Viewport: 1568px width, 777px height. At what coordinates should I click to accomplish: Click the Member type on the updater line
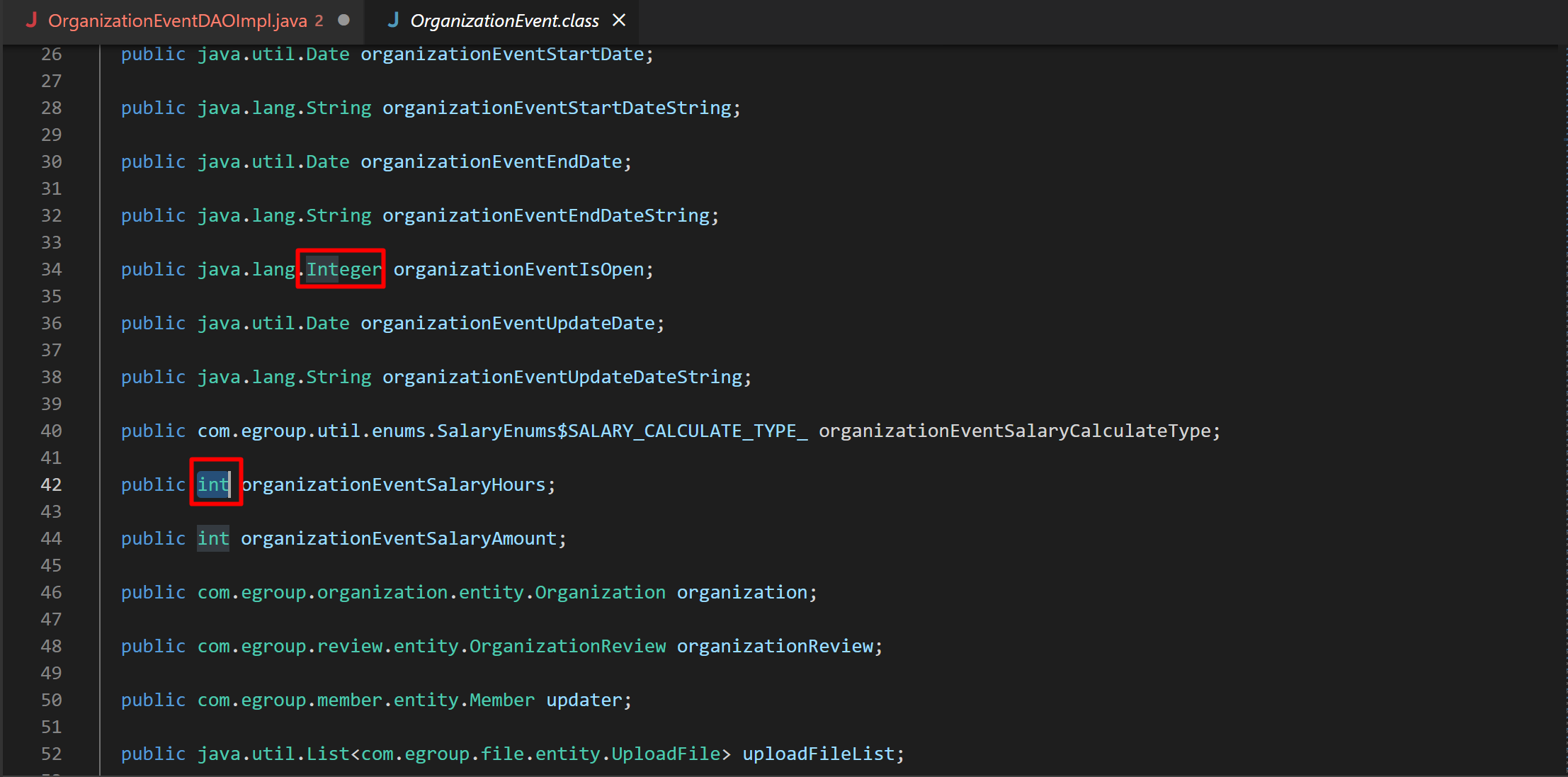coord(501,700)
